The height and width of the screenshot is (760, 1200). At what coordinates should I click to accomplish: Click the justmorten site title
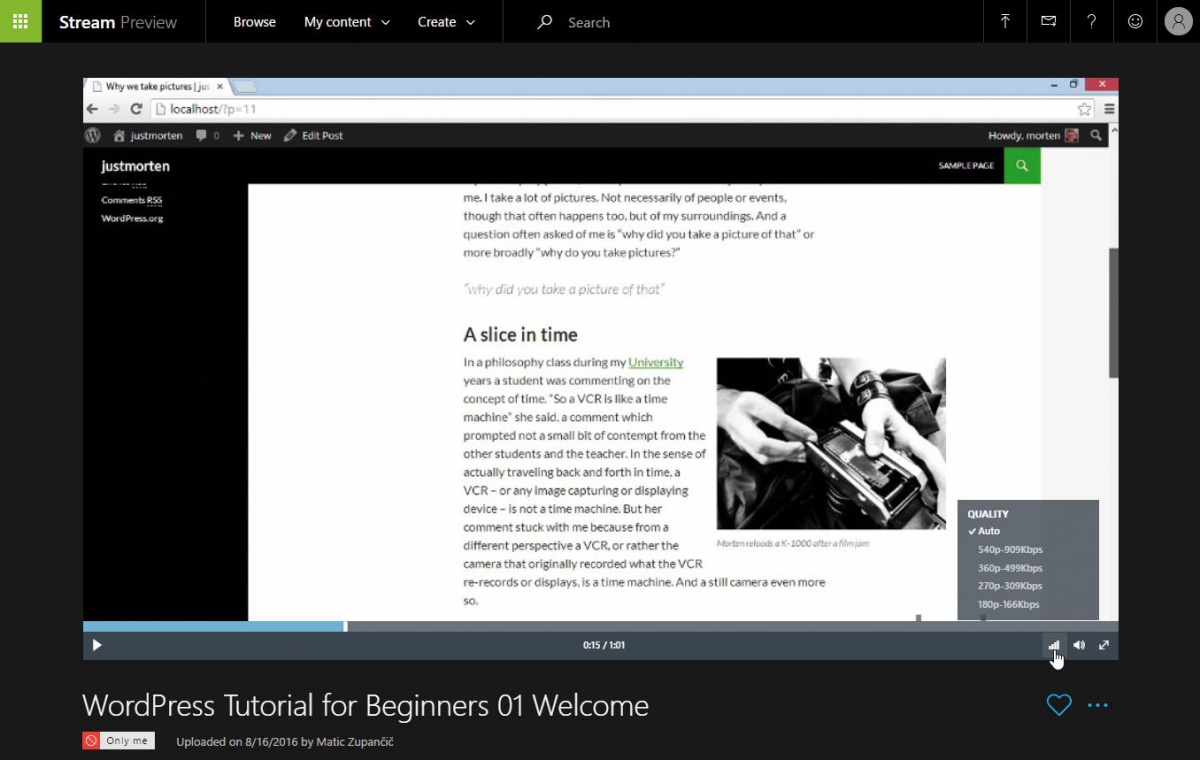135,166
